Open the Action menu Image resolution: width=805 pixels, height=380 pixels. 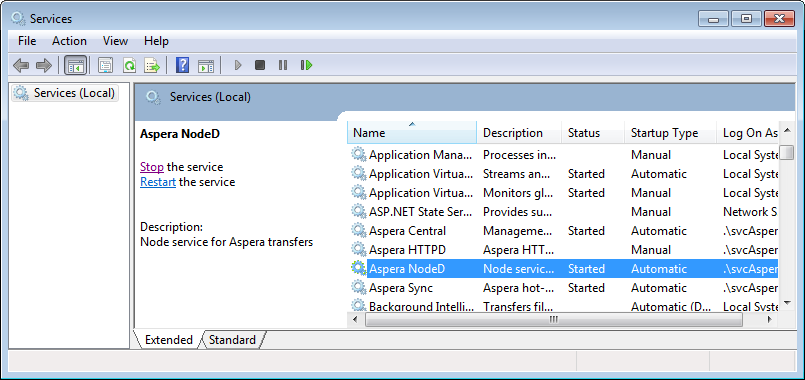click(x=69, y=41)
